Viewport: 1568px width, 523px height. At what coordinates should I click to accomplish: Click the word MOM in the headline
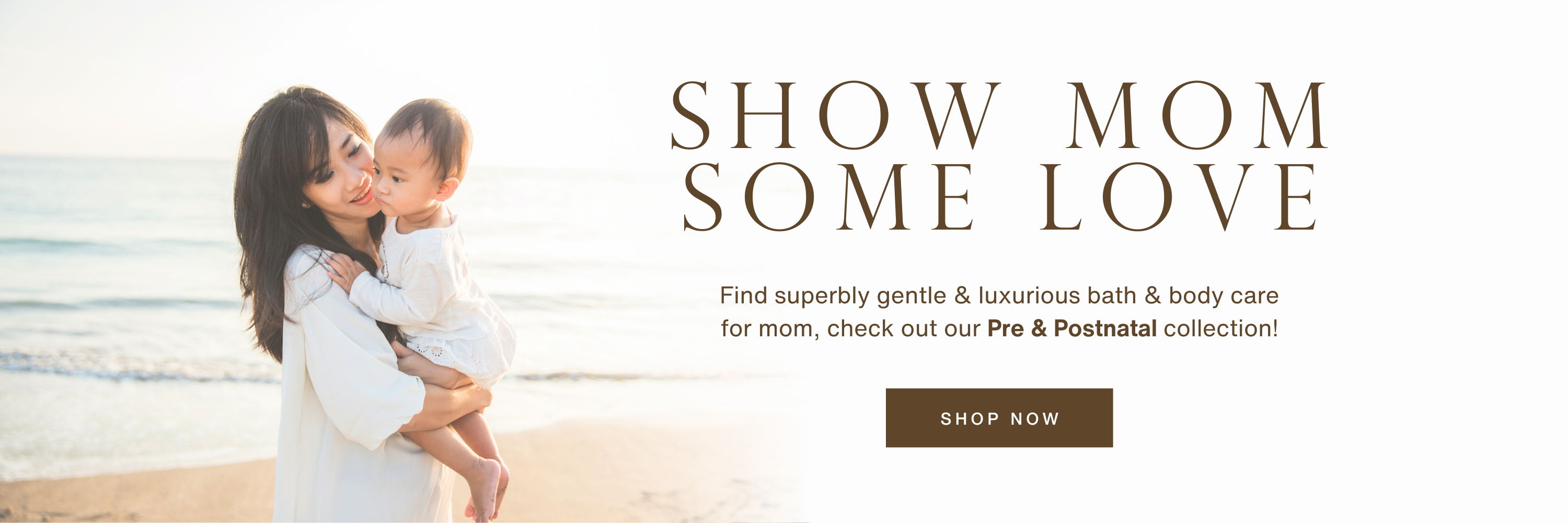pos(1197,115)
